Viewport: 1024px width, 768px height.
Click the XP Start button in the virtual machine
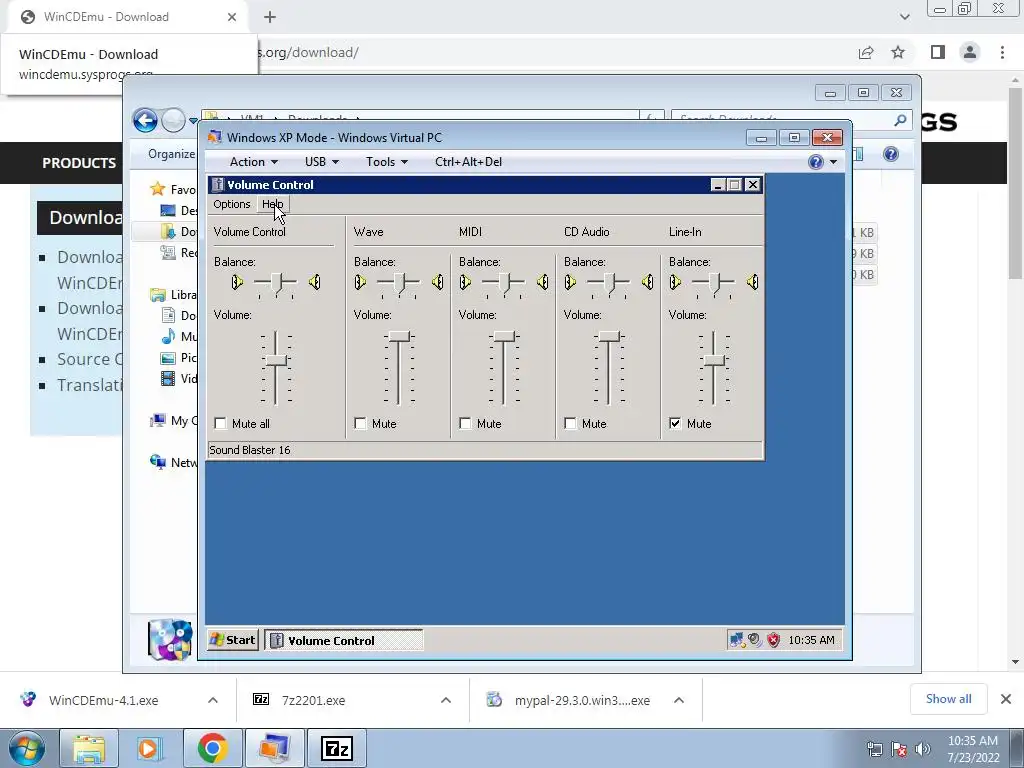pyautogui.click(x=232, y=640)
